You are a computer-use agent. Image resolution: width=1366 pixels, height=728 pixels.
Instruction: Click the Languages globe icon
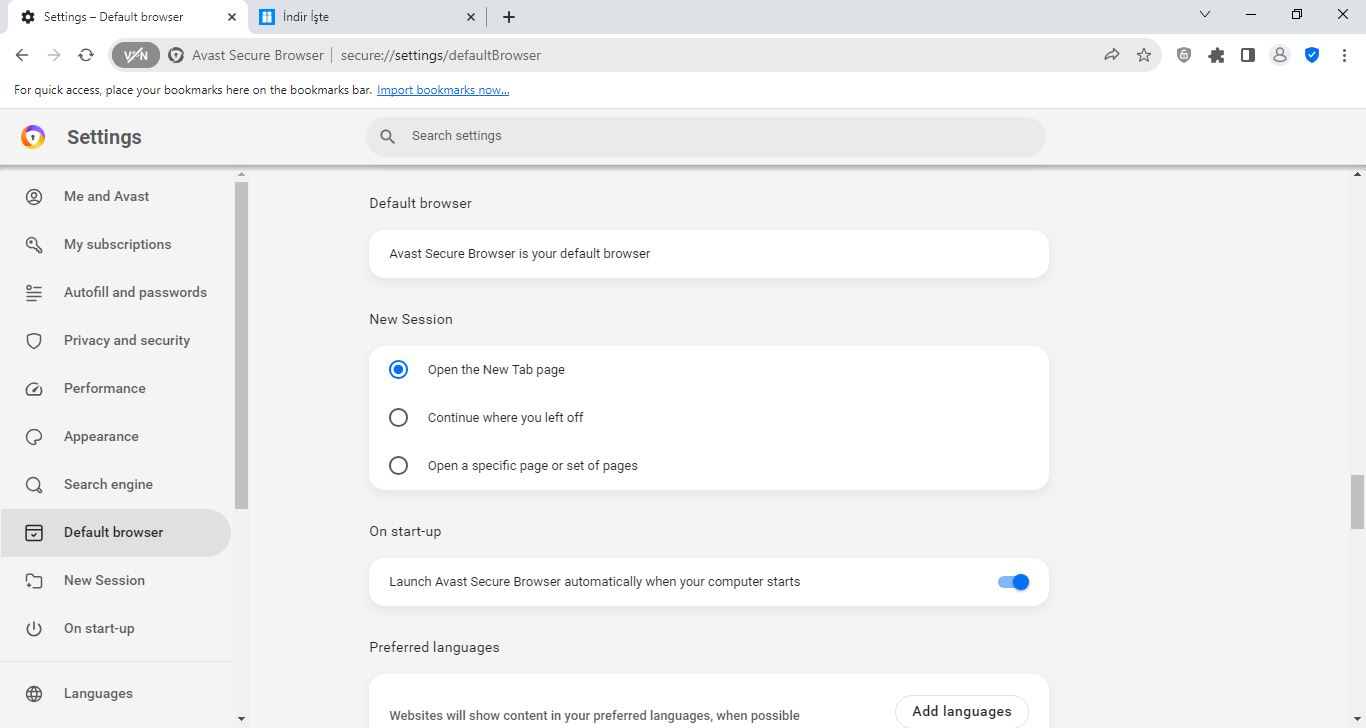[34, 694]
